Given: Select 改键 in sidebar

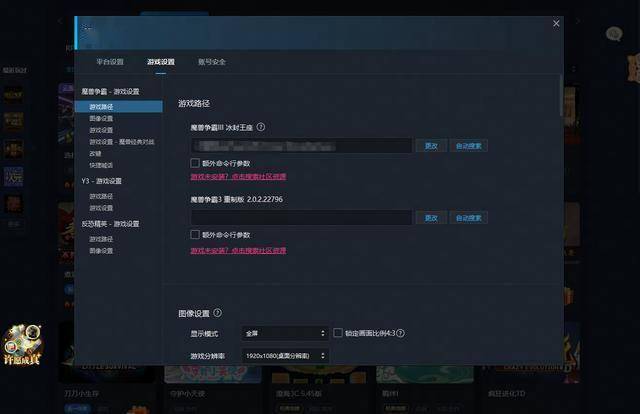Looking at the screenshot, I should (x=95, y=154).
